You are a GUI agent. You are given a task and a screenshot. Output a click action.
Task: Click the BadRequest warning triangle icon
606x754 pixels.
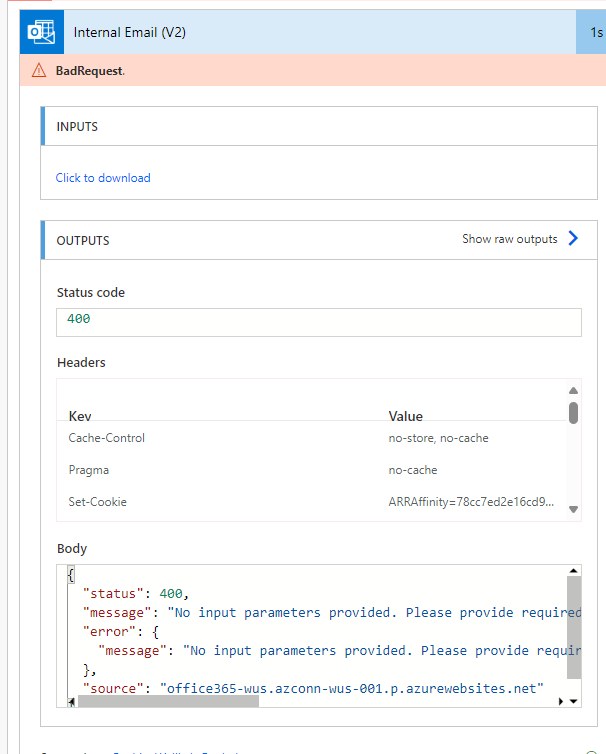pyautogui.click(x=39, y=70)
